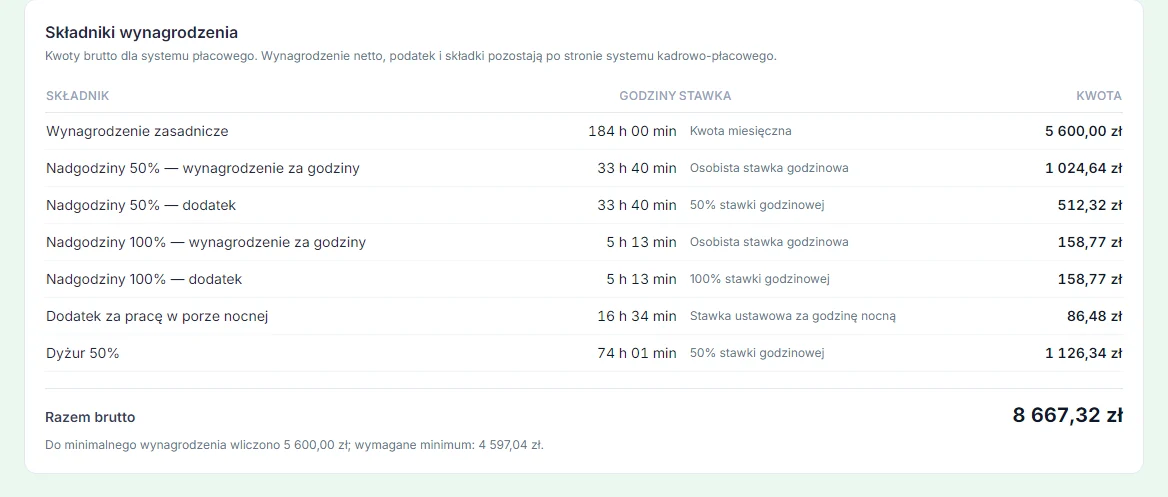
Task: Select 'Nadgodziny 100% — wynagrodzenie za godziny'
Action: pos(206,242)
